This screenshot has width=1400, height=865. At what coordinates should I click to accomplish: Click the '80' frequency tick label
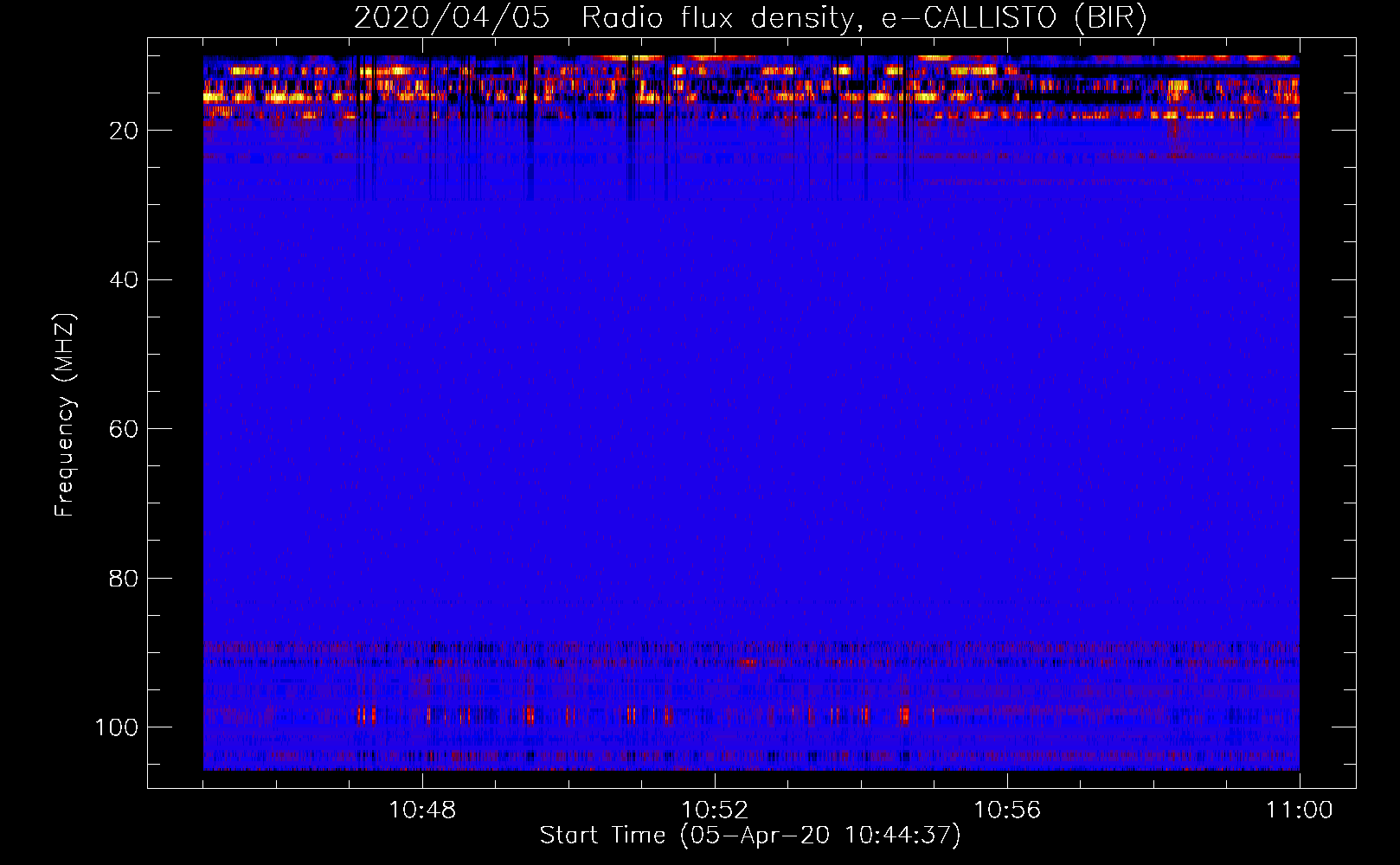pos(124,578)
